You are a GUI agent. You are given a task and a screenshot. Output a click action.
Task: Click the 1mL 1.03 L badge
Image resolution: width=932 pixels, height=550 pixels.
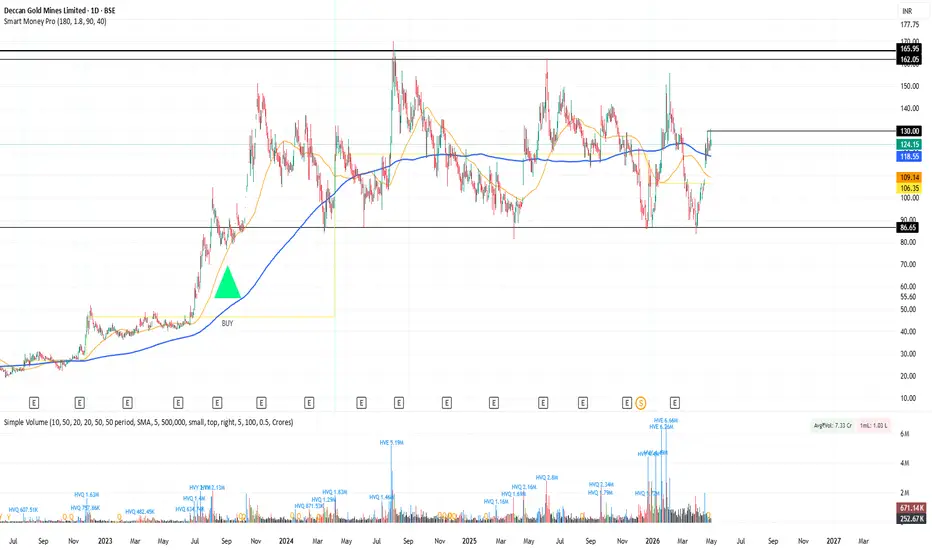click(873, 425)
